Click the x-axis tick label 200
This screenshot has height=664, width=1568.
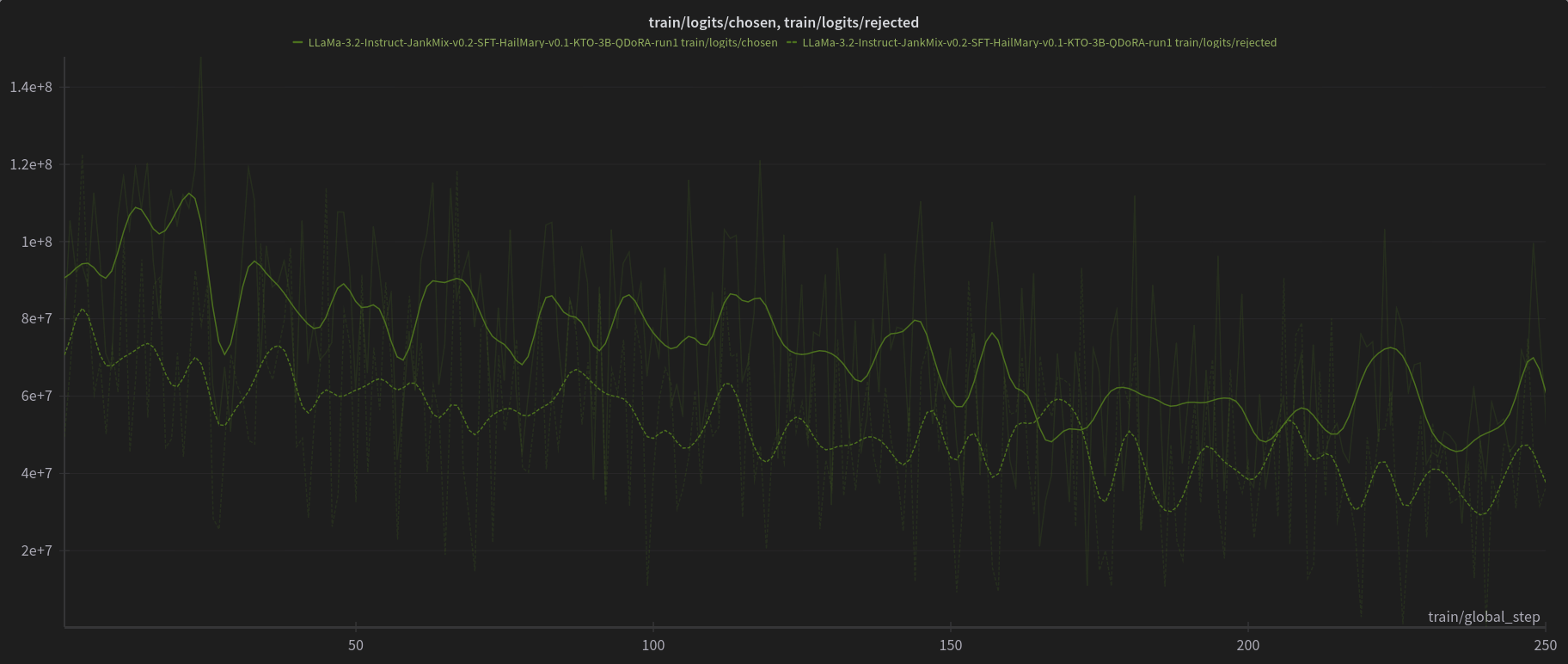coord(1248,645)
